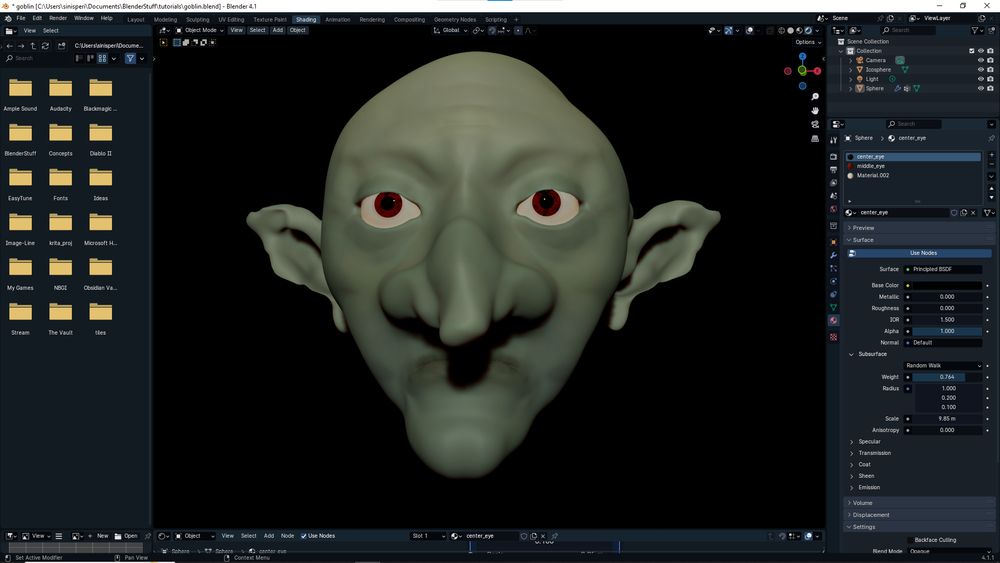The image size is (1000, 563).
Task: Switch to the UV Editing workspace tab
Action: tap(231, 20)
